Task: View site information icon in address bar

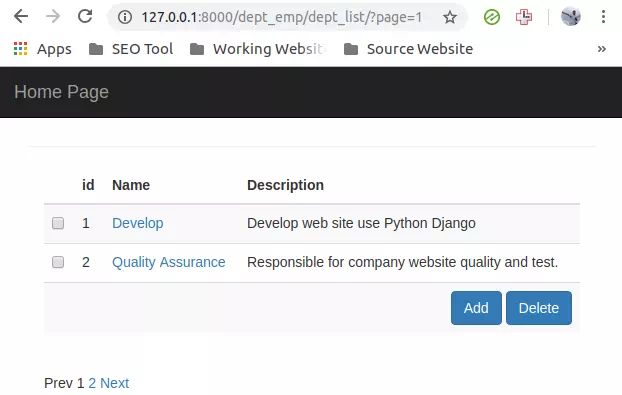Action: pos(125,17)
